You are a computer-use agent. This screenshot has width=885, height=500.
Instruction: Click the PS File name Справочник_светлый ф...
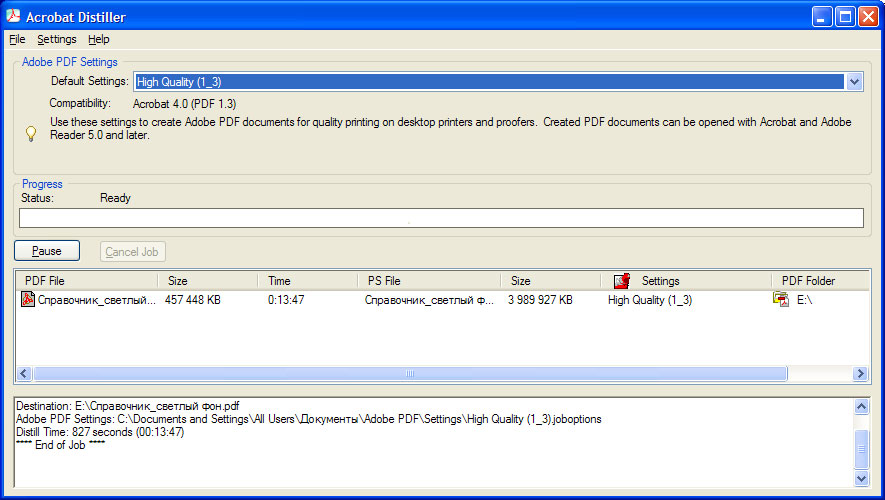[429, 300]
